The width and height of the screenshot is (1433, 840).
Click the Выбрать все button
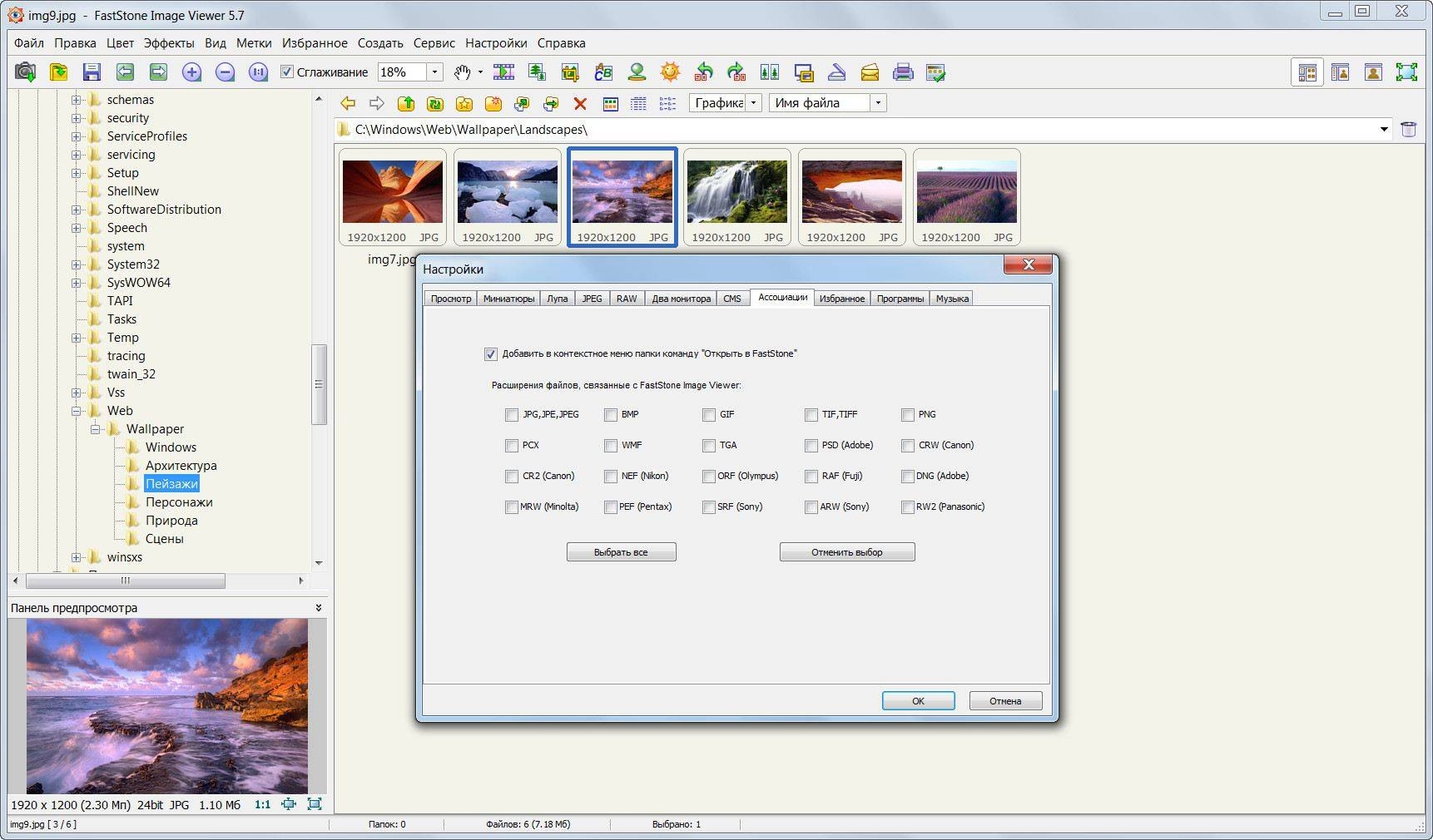click(x=621, y=552)
